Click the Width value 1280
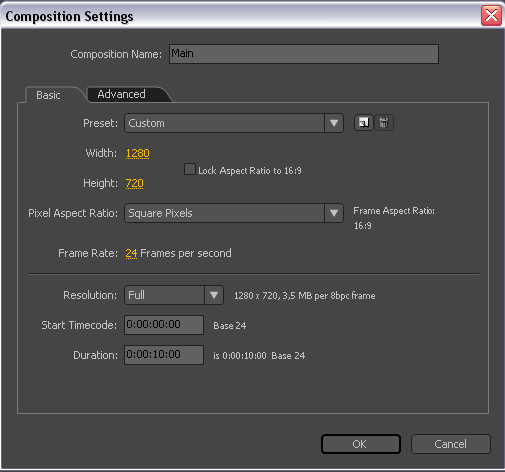The width and height of the screenshot is (505, 472). (137, 153)
